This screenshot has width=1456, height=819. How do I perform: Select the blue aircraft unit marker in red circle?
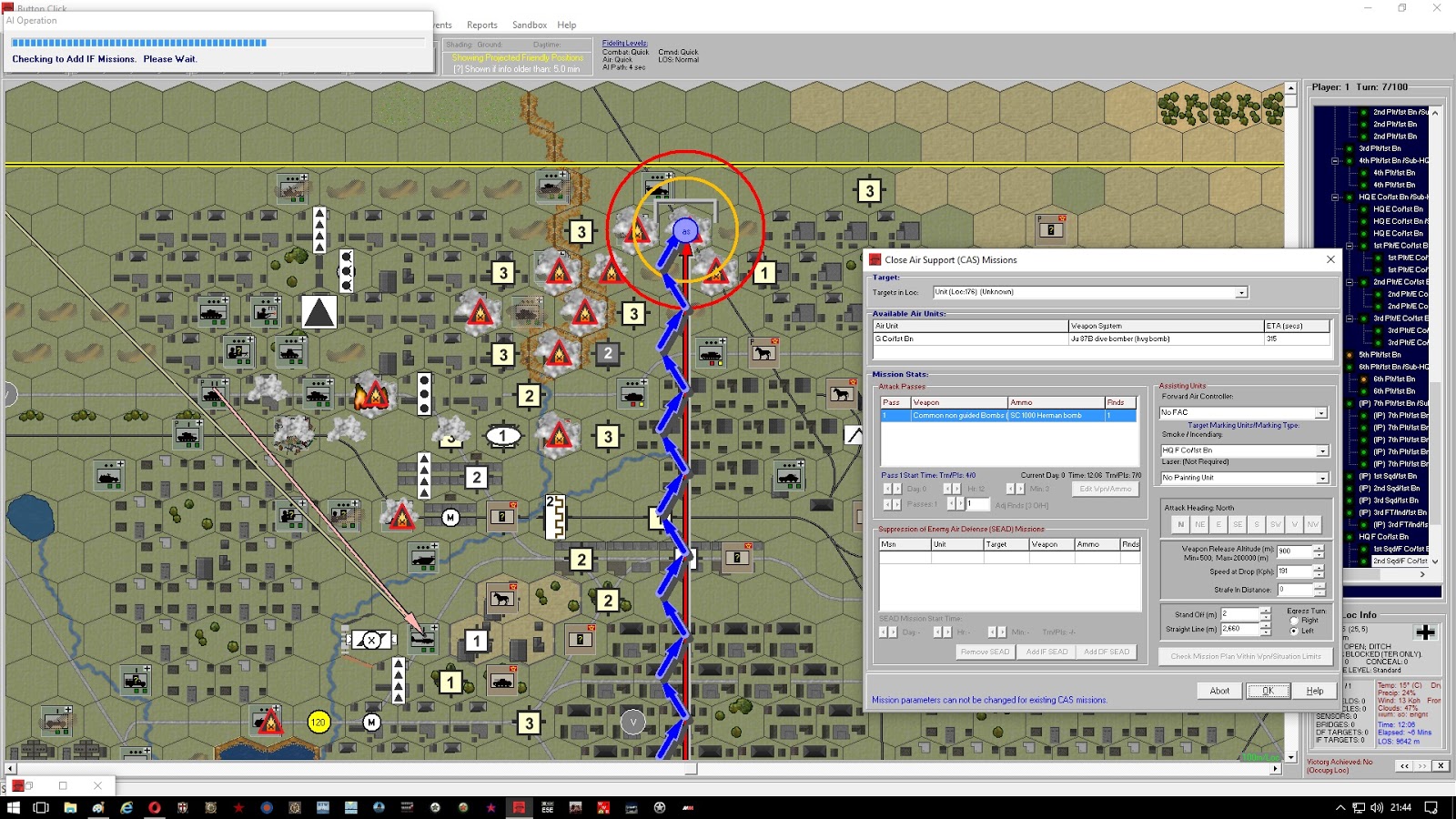pos(685,231)
